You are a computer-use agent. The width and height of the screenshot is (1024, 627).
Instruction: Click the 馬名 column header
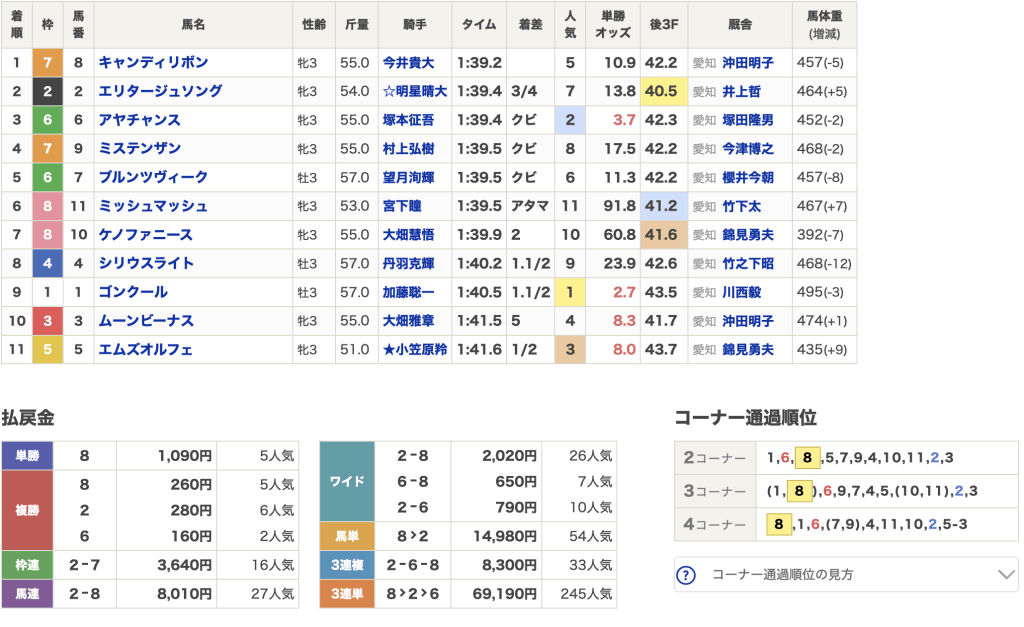click(193, 25)
